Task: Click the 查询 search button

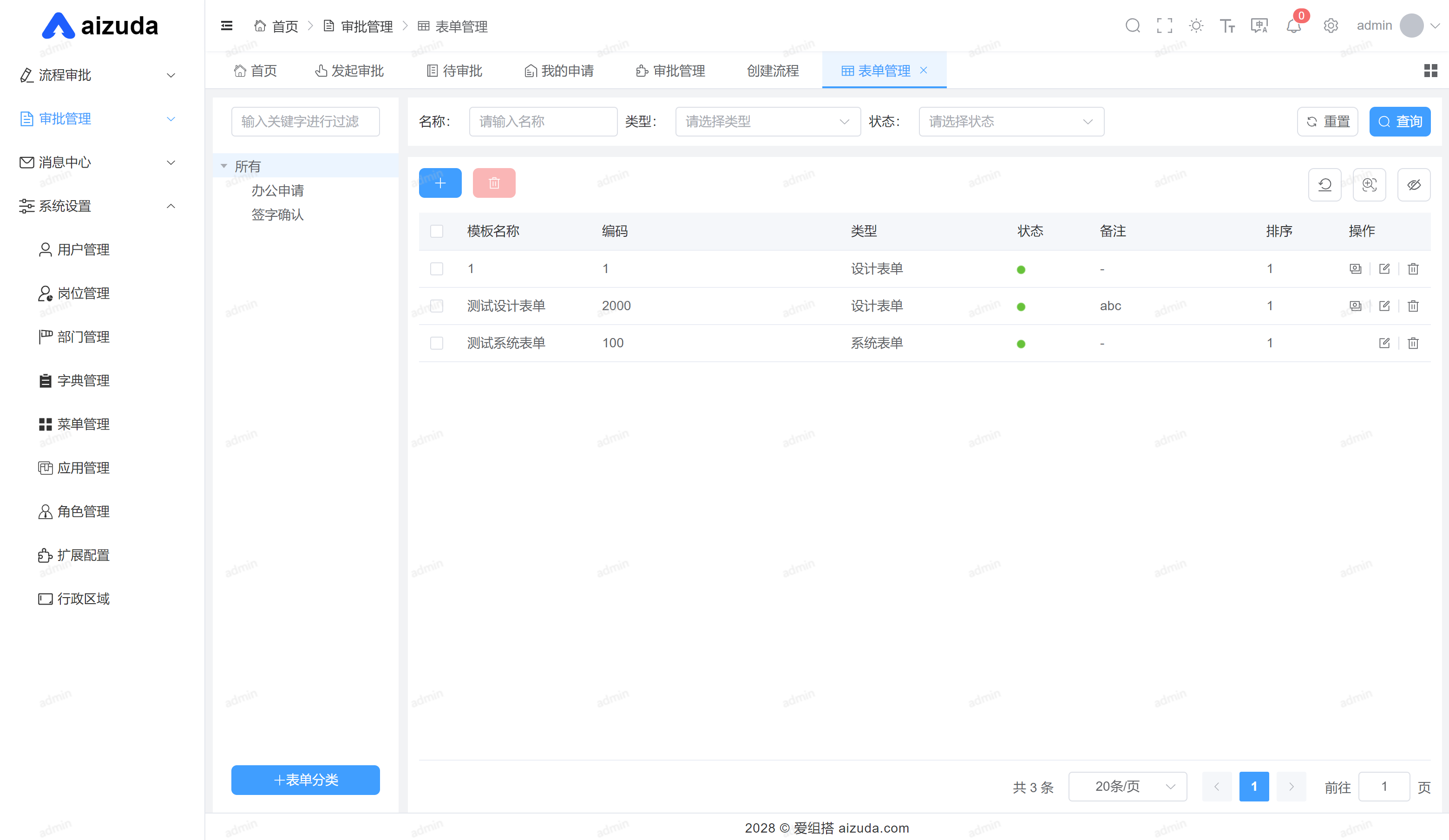Action: coord(1400,121)
